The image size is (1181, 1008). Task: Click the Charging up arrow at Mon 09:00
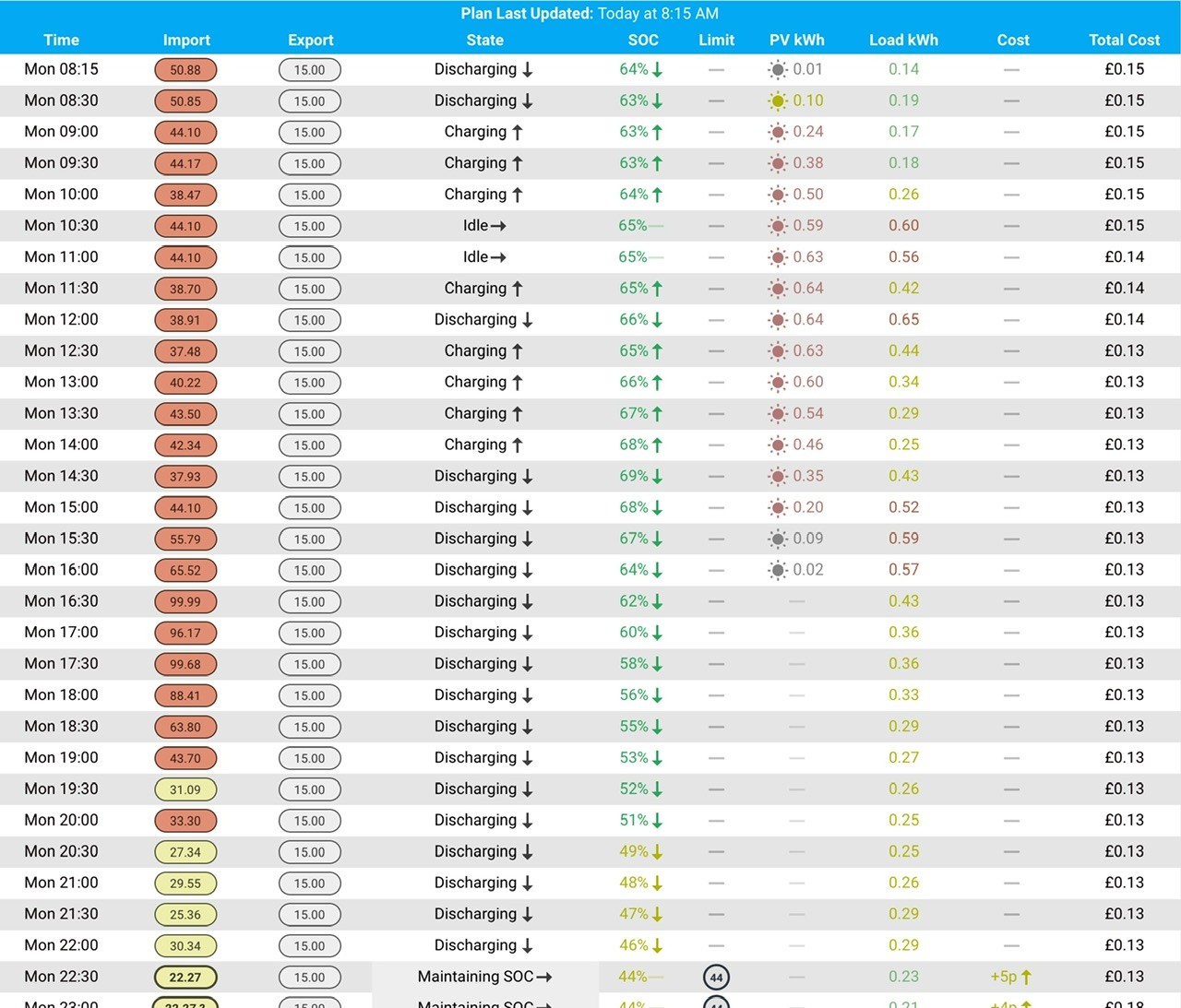coord(518,133)
